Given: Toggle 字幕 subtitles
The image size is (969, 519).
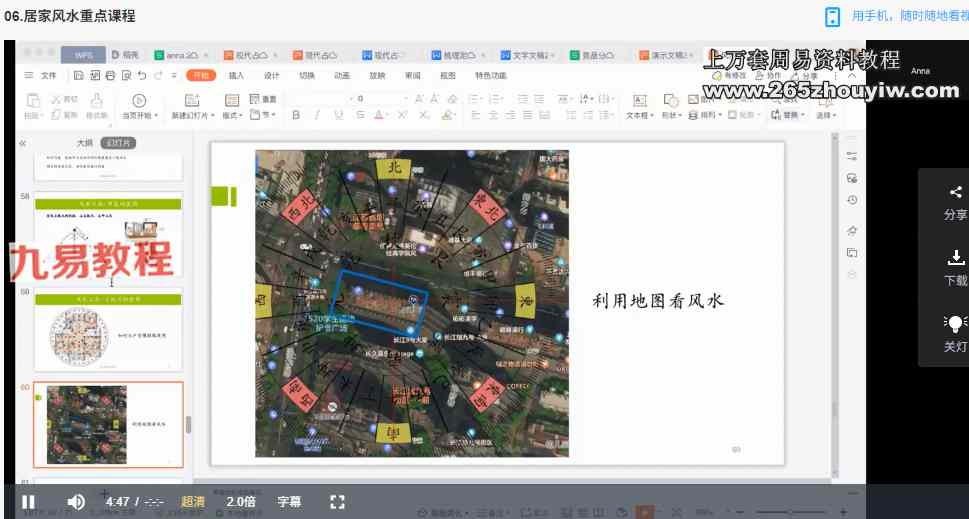Looking at the screenshot, I should pyautogui.click(x=289, y=501).
